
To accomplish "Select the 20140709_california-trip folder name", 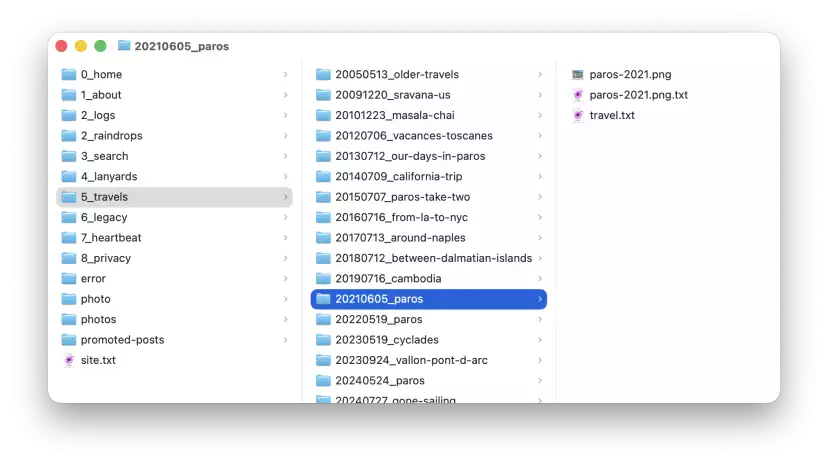I will point(399,176).
